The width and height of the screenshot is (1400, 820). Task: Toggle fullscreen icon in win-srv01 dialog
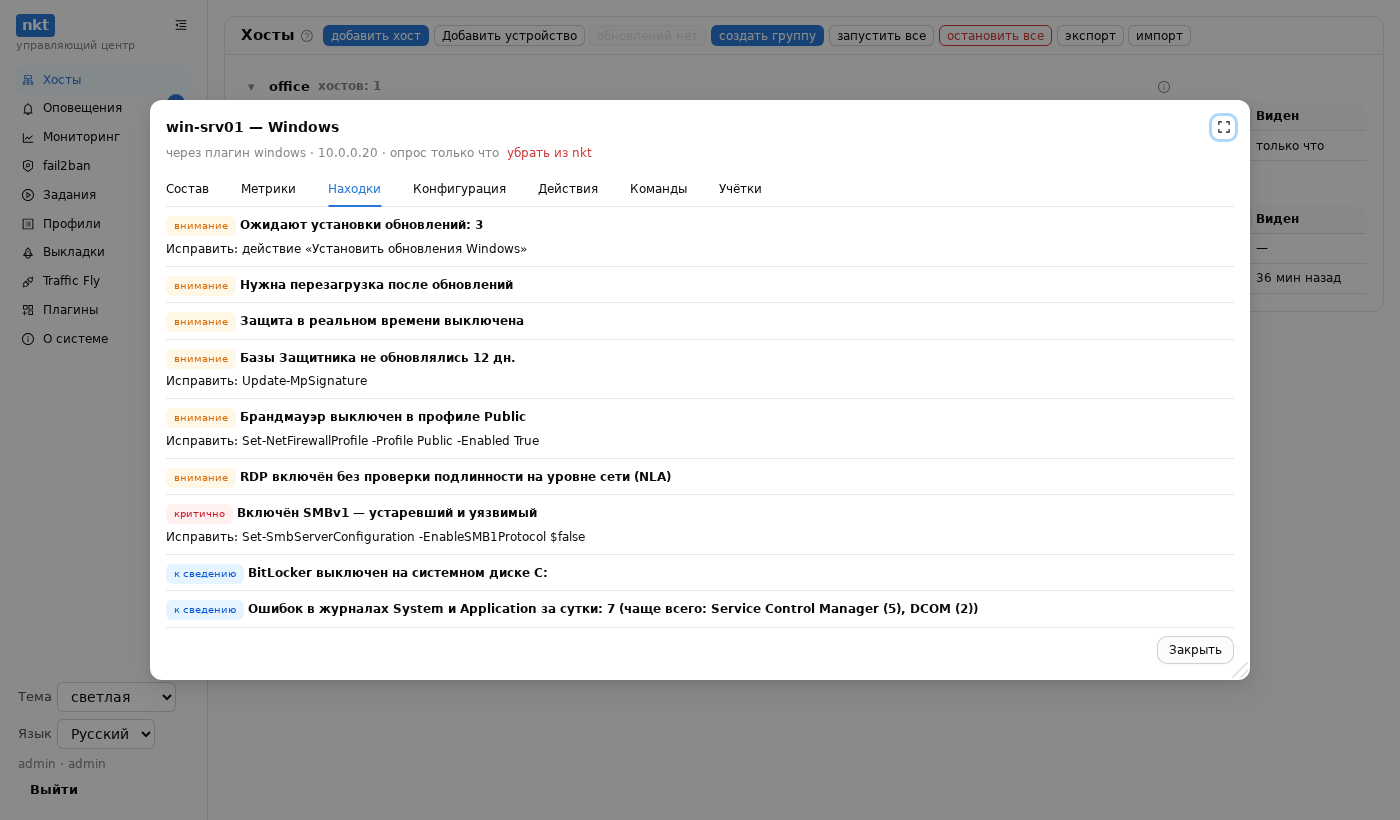[1223, 127]
